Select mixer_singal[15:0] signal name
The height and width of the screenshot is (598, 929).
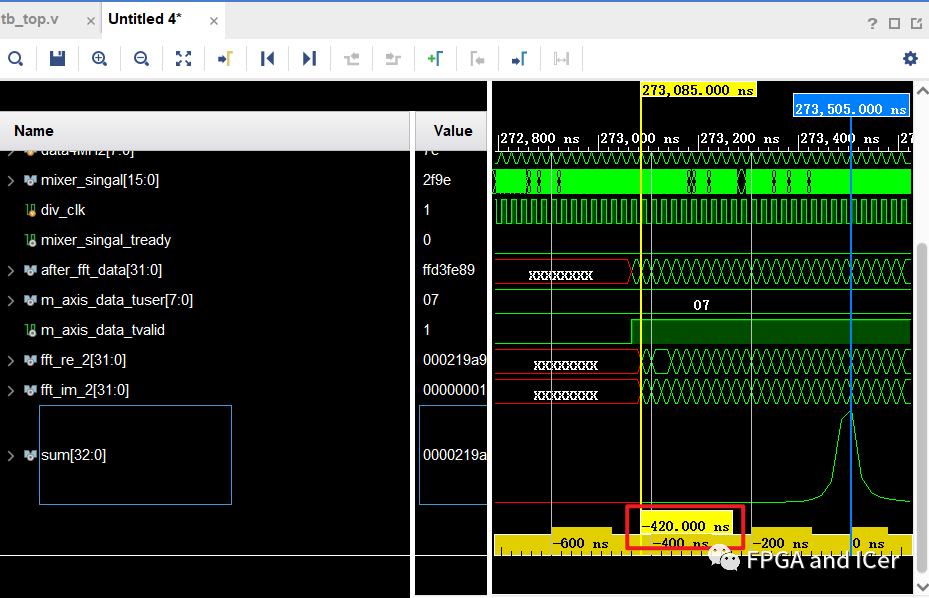[x=100, y=180]
